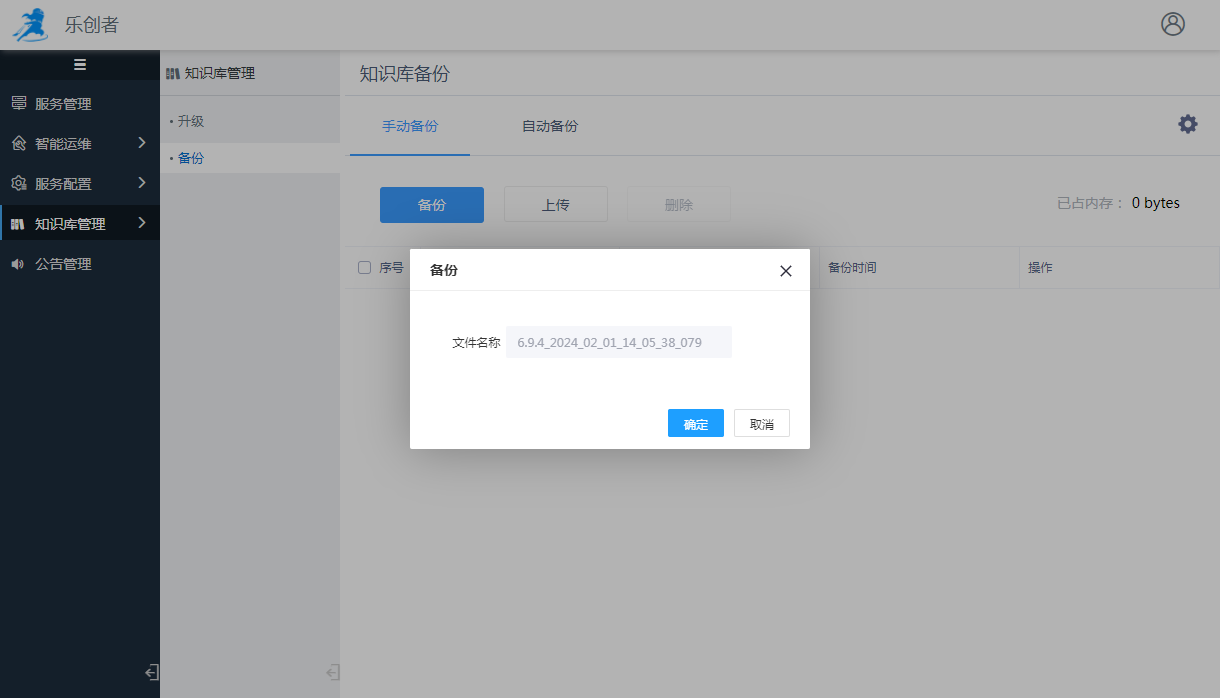The image size is (1220, 698).
Task: Confirm the backup with 确定 button
Action: click(x=695, y=423)
